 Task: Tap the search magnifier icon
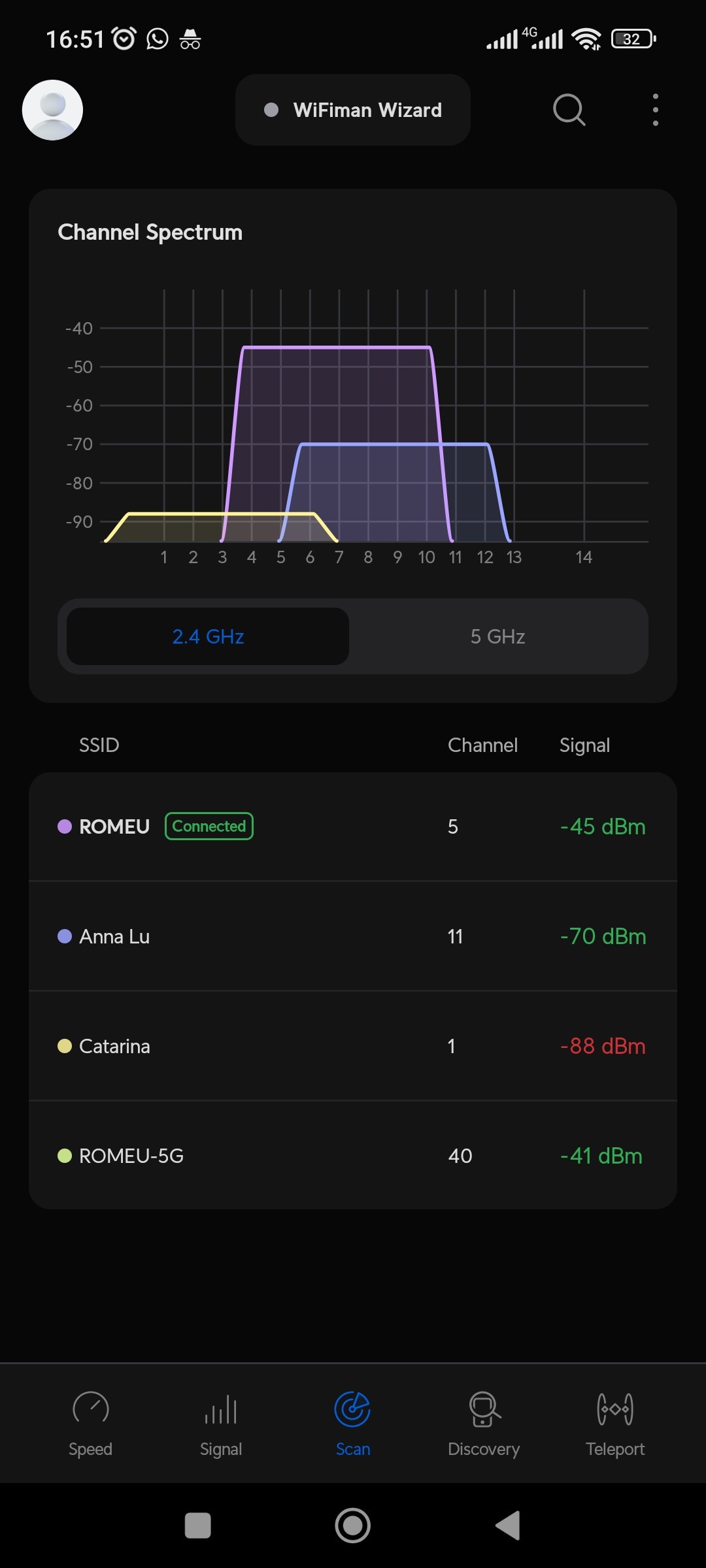click(569, 110)
